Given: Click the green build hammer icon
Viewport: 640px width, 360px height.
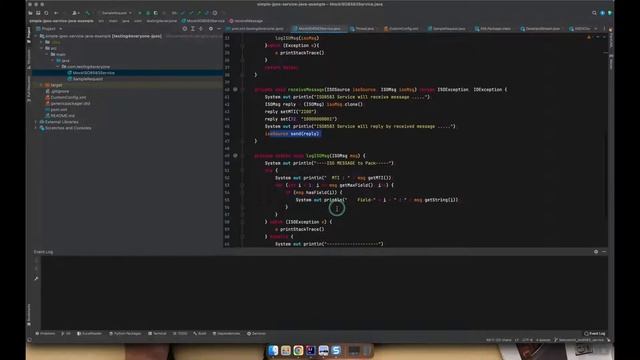Looking at the screenshot, I should [x=87, y=13].
